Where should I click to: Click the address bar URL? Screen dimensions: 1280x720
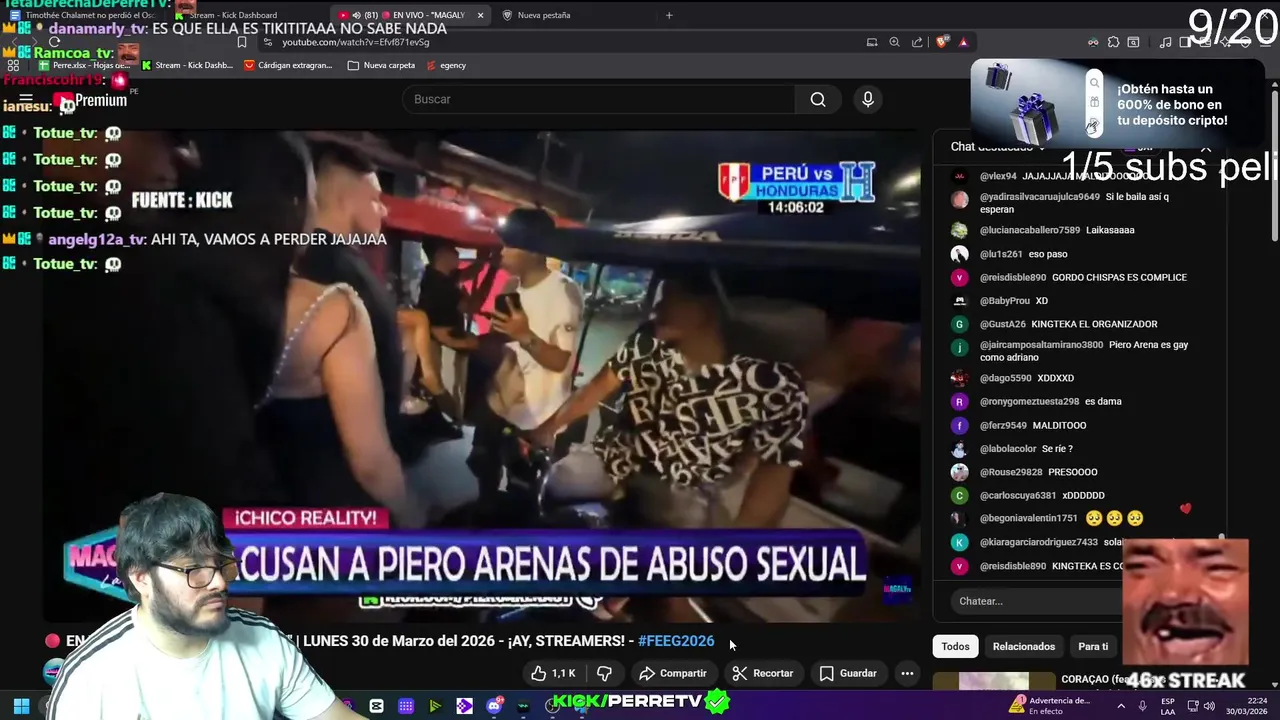[x=356, y=42]
